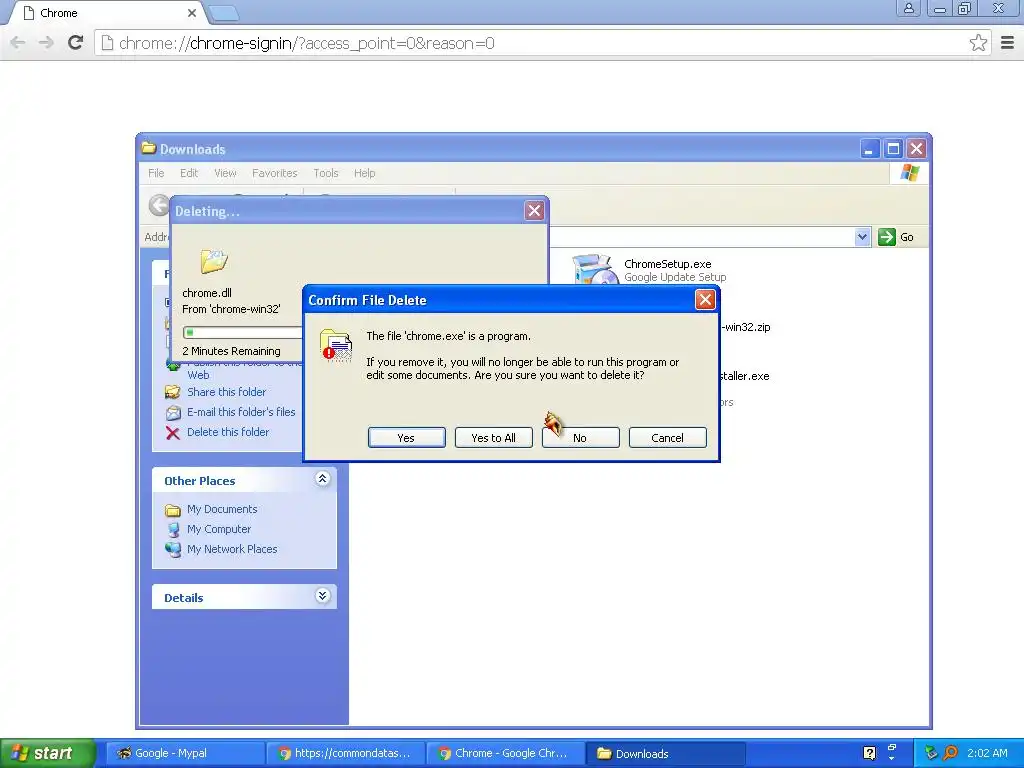Open My Network Places link

(x=232, y=549)
